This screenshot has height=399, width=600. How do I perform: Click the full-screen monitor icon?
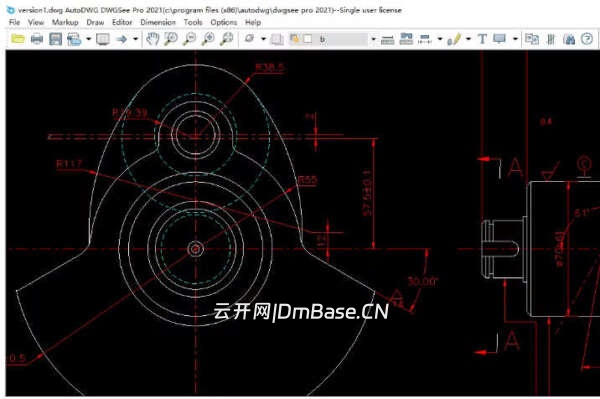[103, 39]
